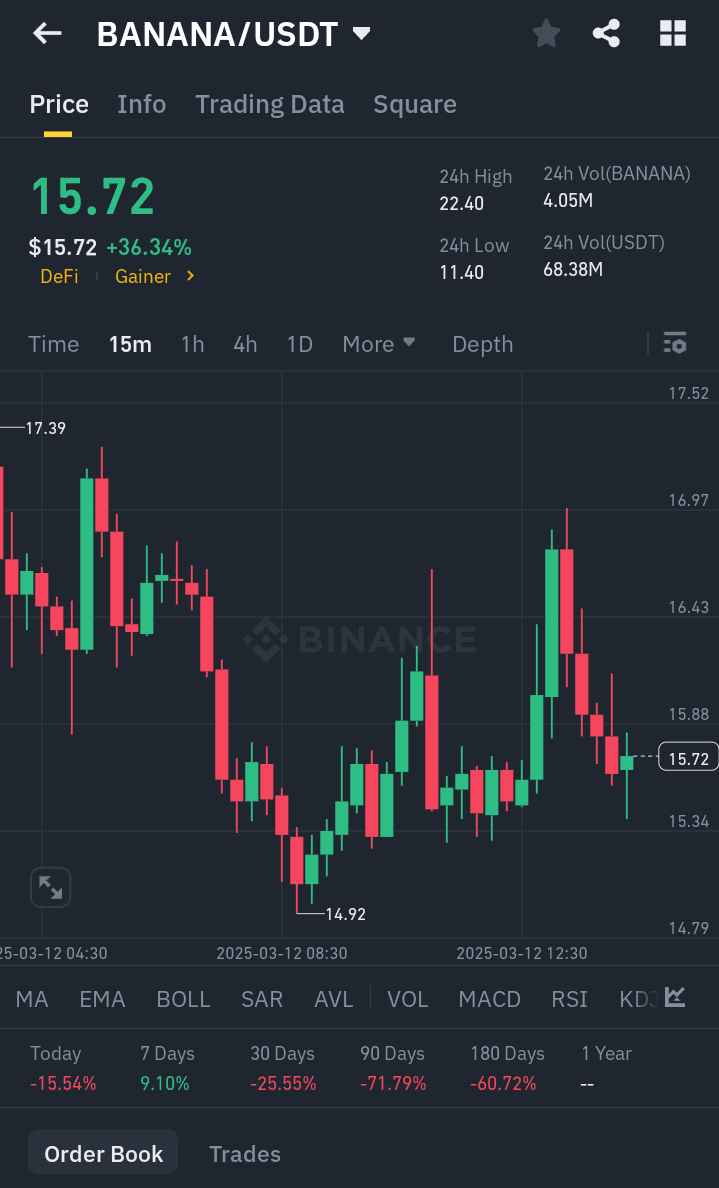Show the Depth chart
Screen dimensions: 719x1188
pos(483,344)
